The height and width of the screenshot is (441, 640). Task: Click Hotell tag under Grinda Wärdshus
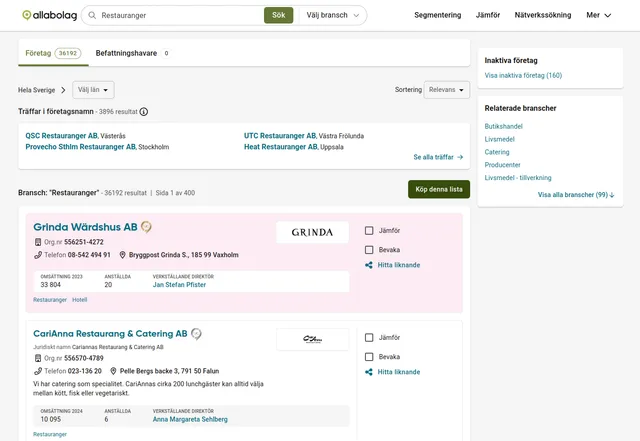pos(80,300)
